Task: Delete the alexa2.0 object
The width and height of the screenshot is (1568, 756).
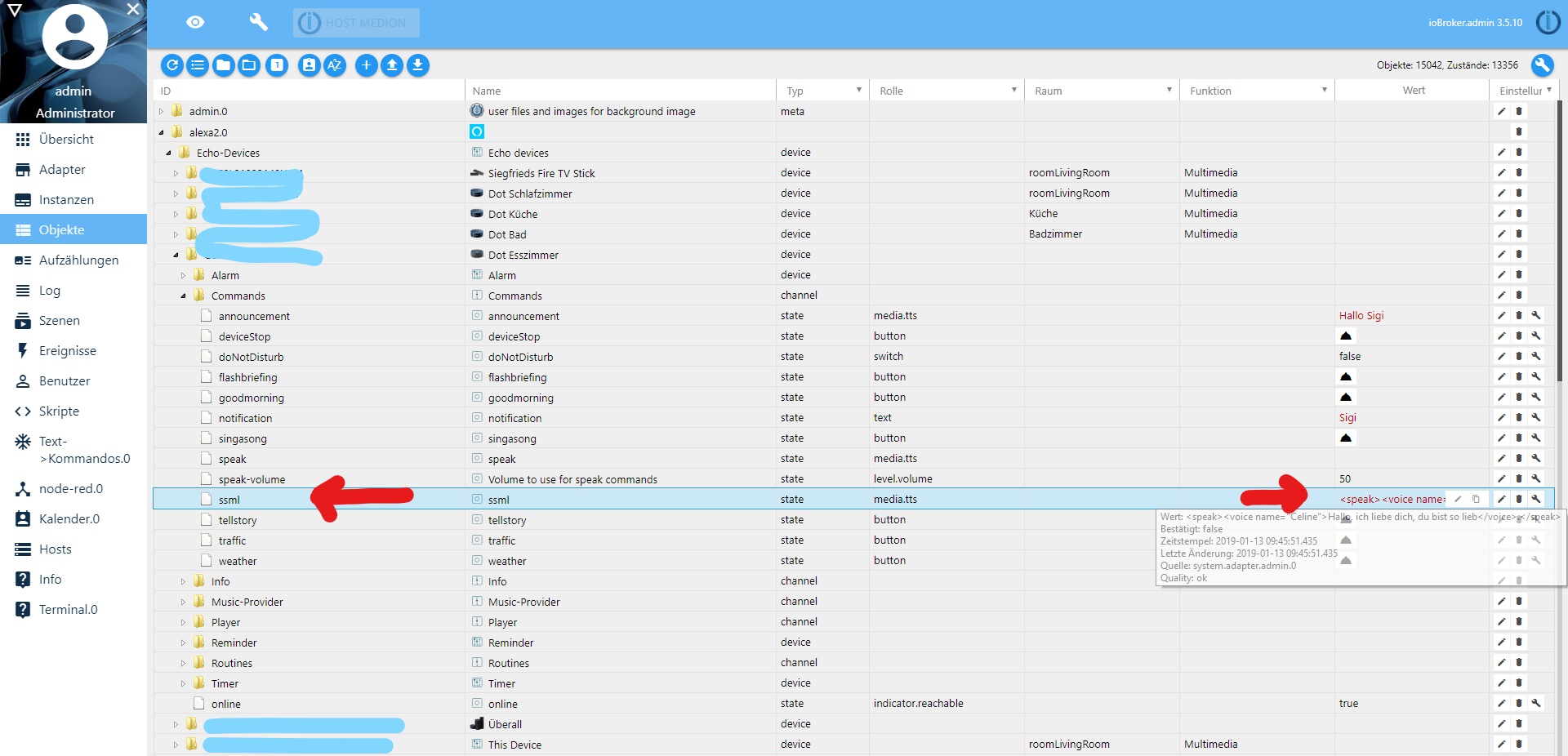Action: coord(1519,131)
